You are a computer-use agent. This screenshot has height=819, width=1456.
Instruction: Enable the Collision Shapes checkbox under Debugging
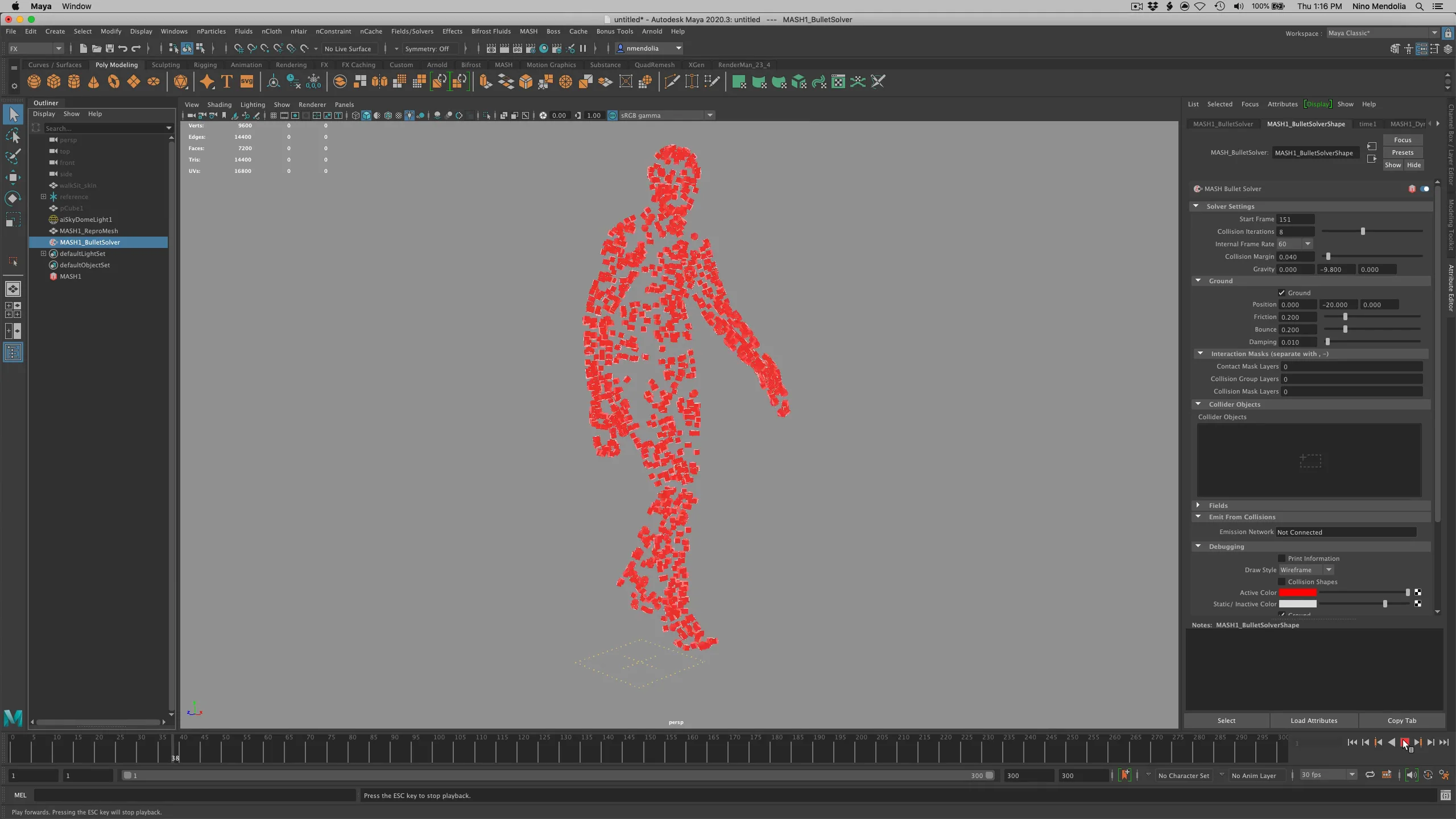coord(1281,581)
